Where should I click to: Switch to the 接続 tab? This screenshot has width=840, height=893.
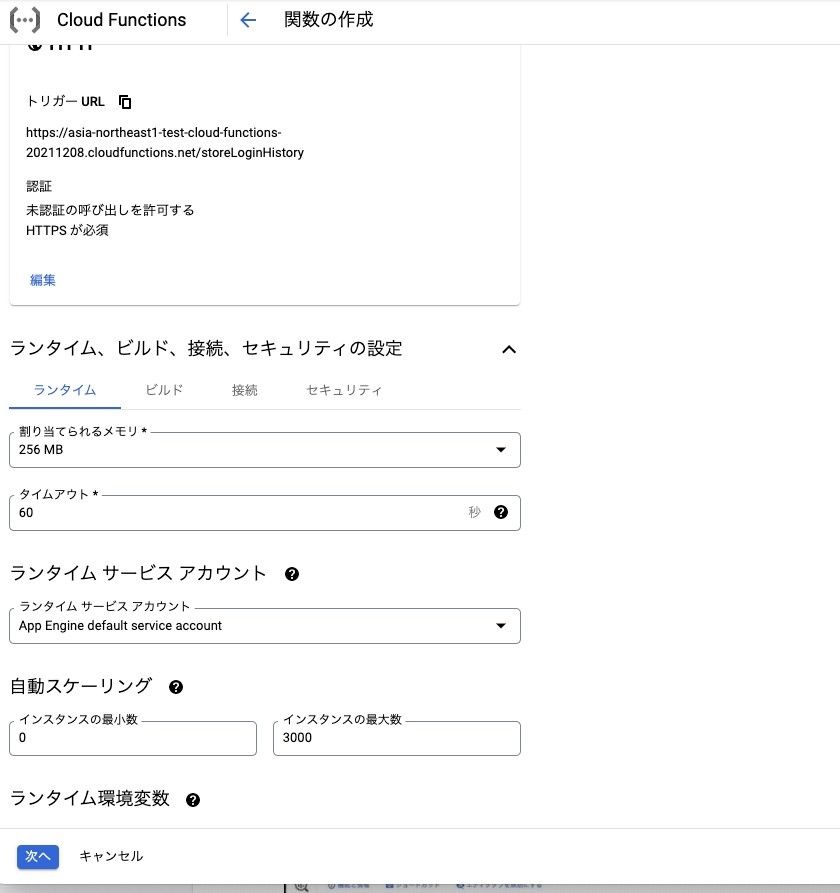[244, 390]
